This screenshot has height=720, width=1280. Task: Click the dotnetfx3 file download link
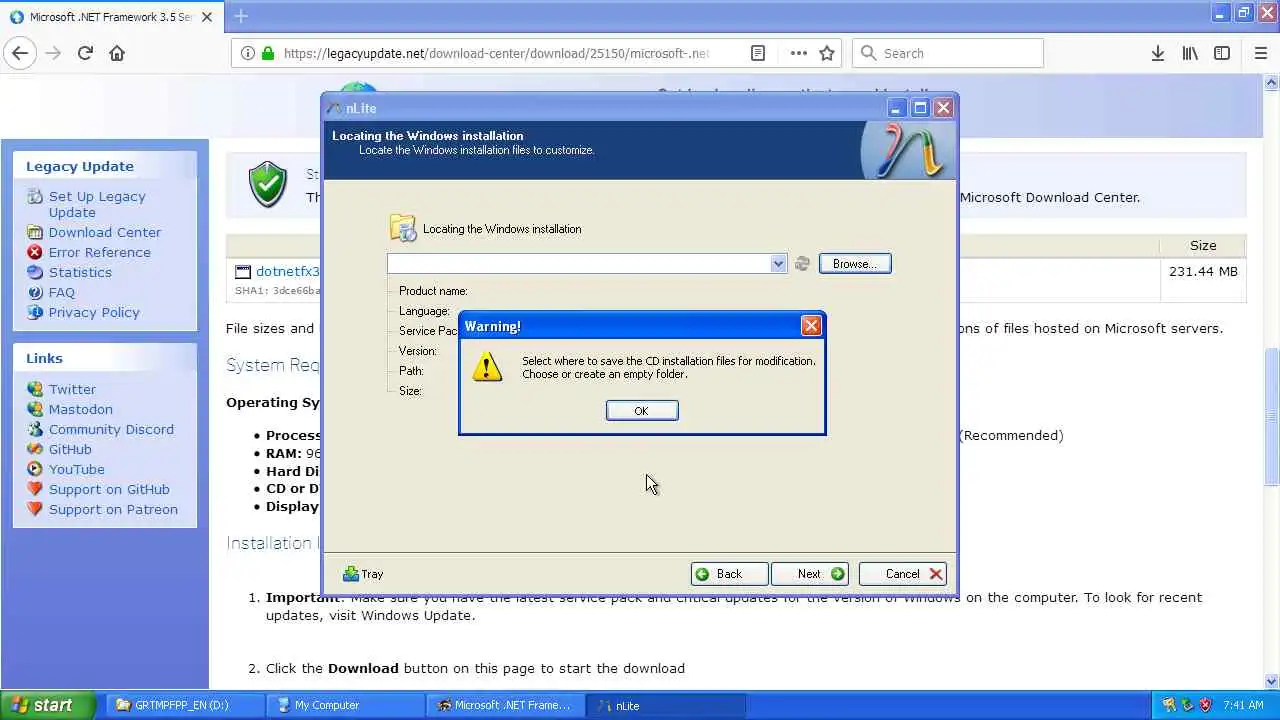coord(288,271)
